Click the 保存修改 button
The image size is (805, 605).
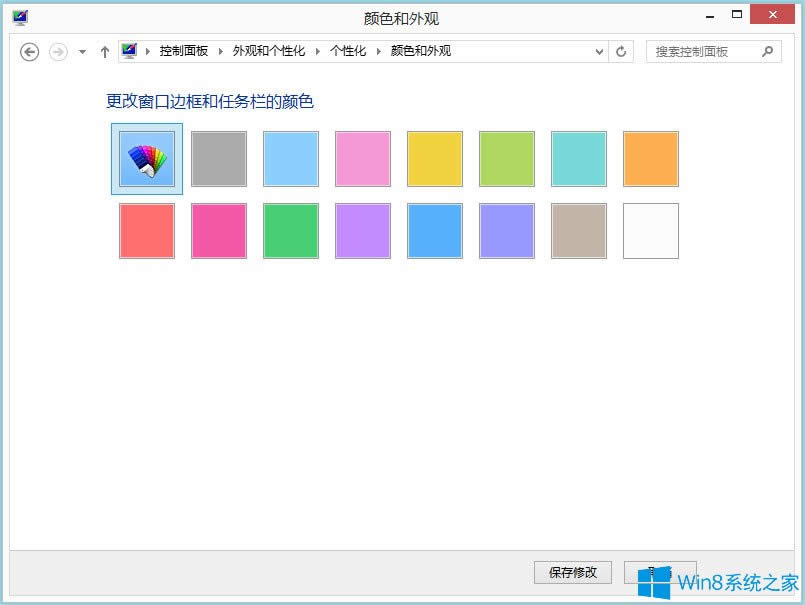(x=572, y=572)
